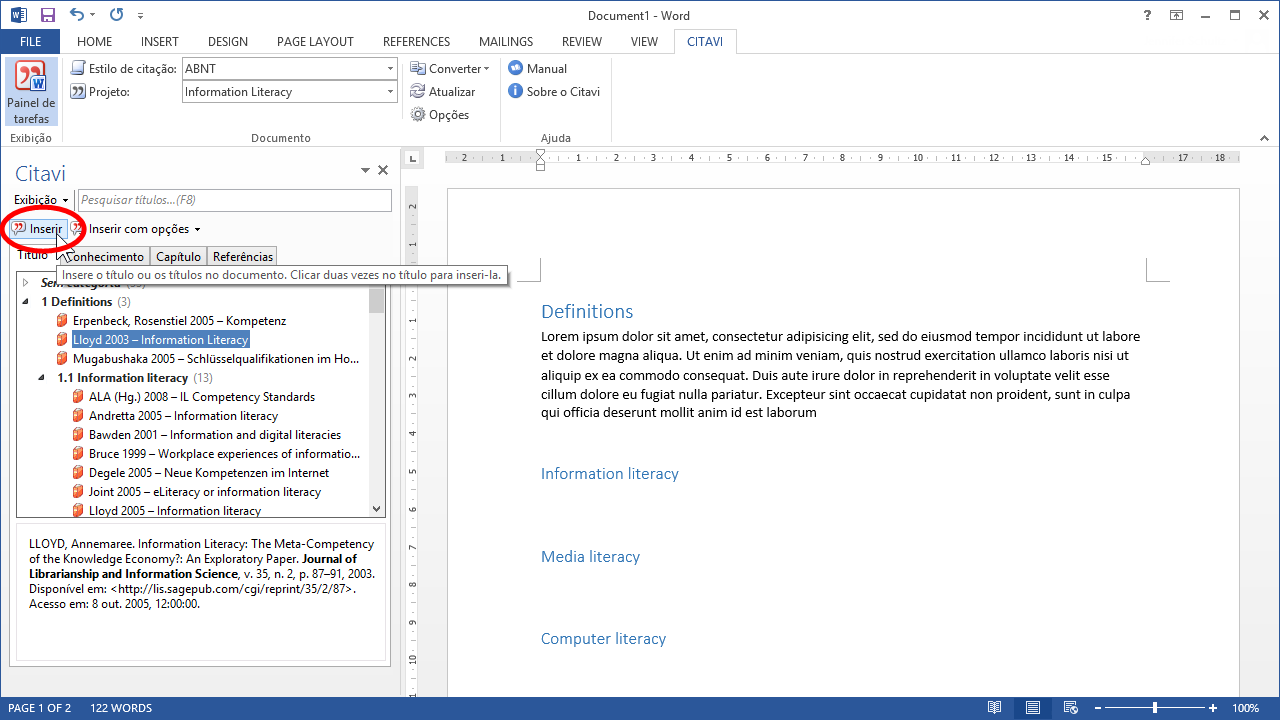Switch to the INSERT ribbon tab
Viewport: 1280px width, 720px height.
click(160, 42)
